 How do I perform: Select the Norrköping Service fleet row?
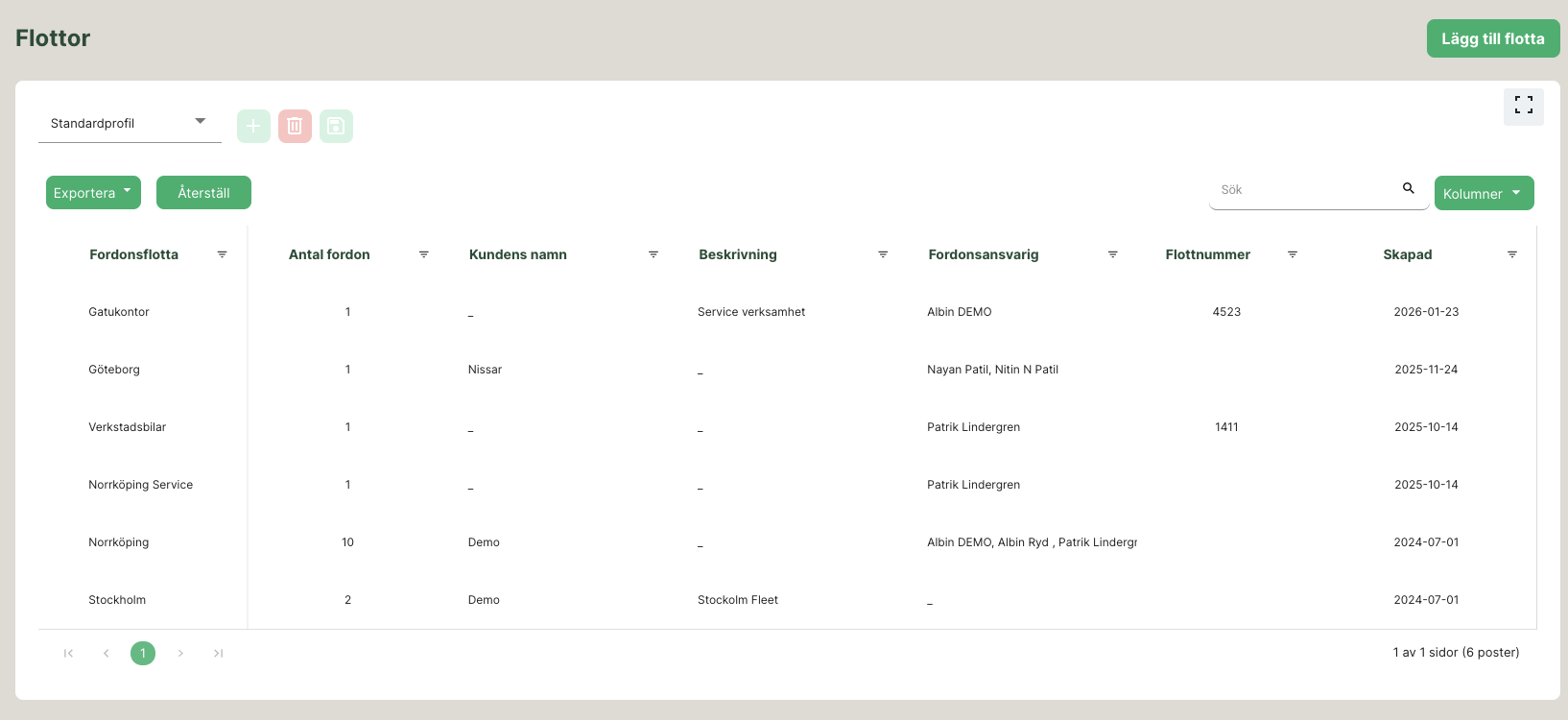pyautogui.click(x=140, y=485)
